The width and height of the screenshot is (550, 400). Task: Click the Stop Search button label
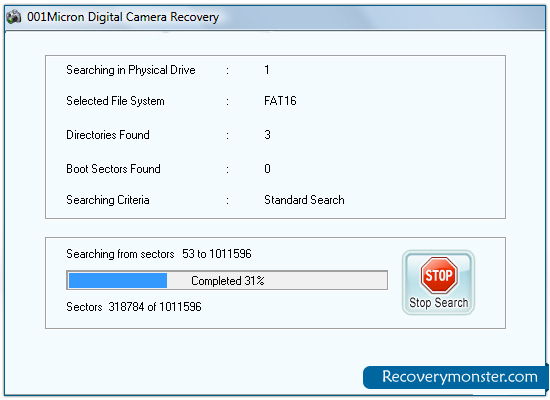(x=438, y=302)
